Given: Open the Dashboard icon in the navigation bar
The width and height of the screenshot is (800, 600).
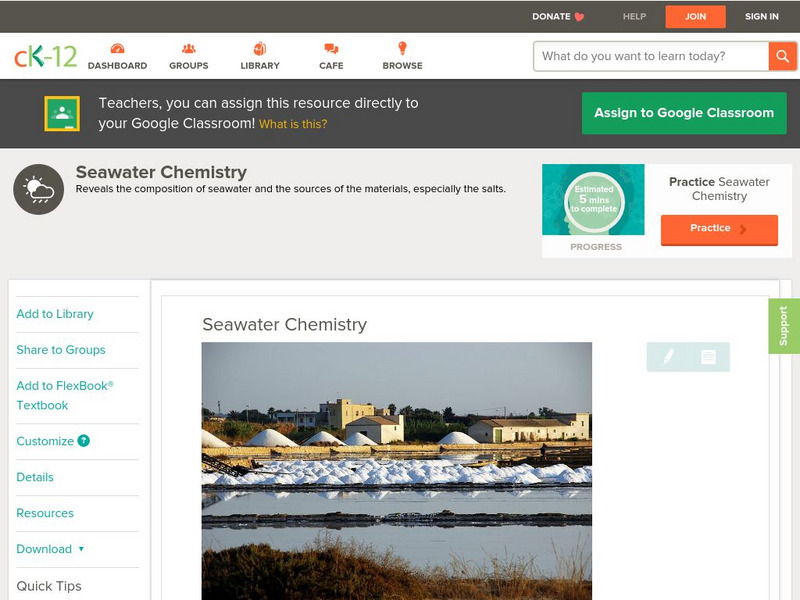Looking at the screenshot, I should [x=120, y=46].
